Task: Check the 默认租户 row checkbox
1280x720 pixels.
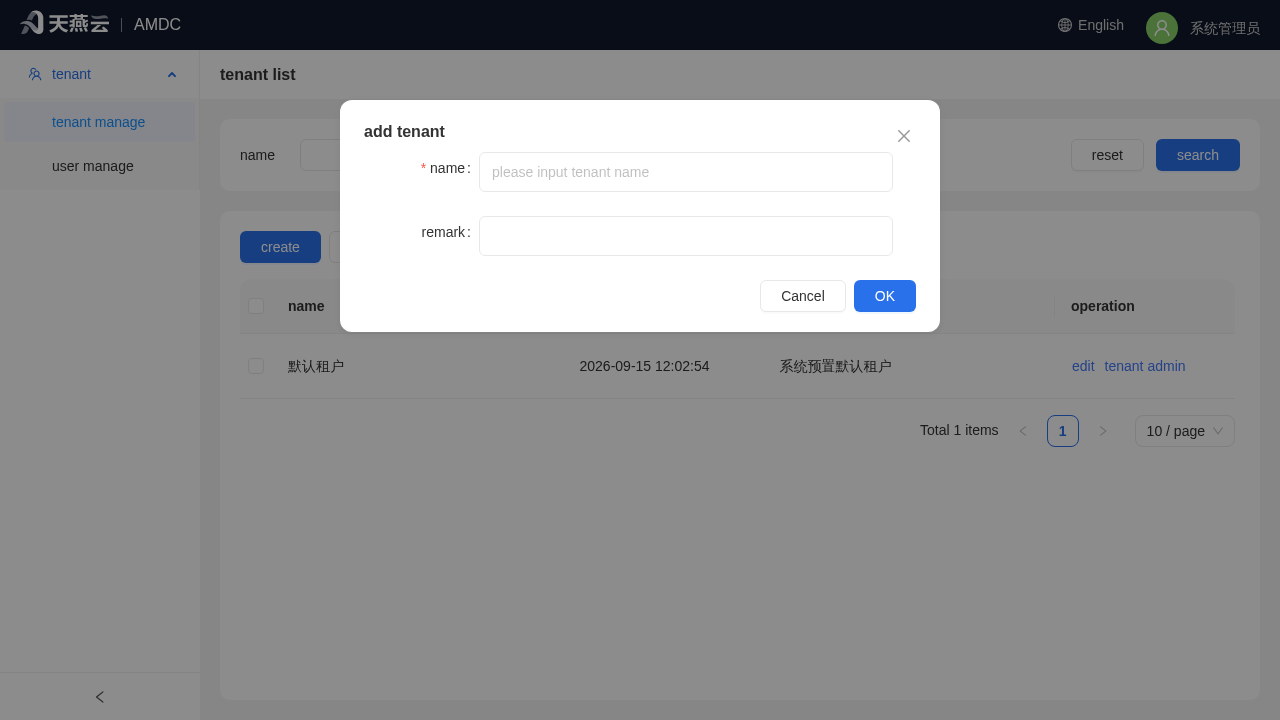Action: (256, 366)
